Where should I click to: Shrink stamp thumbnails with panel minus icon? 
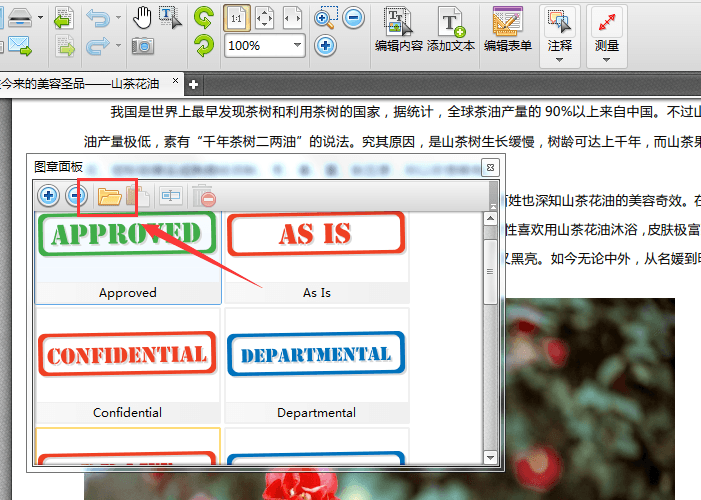click(76, 195)
